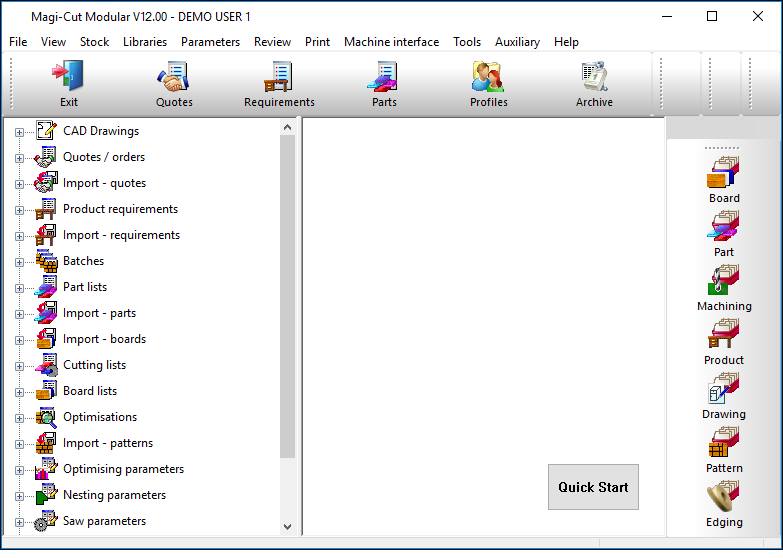Screen dimensions: 783x558
Task: Open the Print menu
Action: tap(317, 42)
